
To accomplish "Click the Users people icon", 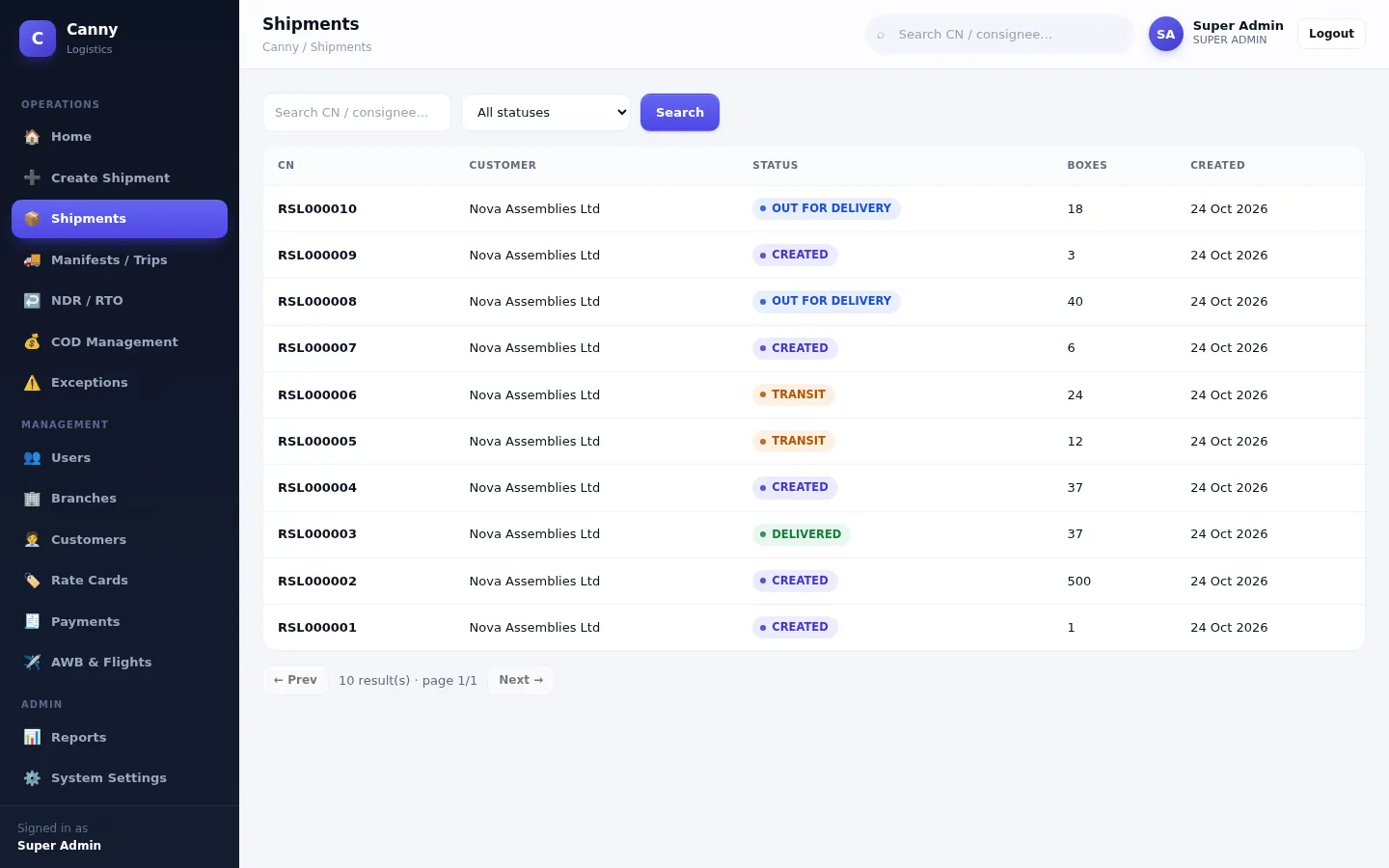I will tap(32, 458).
